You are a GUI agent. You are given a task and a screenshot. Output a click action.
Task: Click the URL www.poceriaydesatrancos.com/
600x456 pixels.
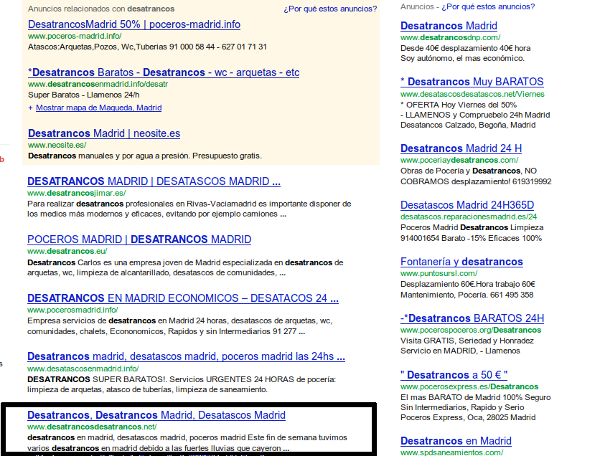[x=459, y=160]
